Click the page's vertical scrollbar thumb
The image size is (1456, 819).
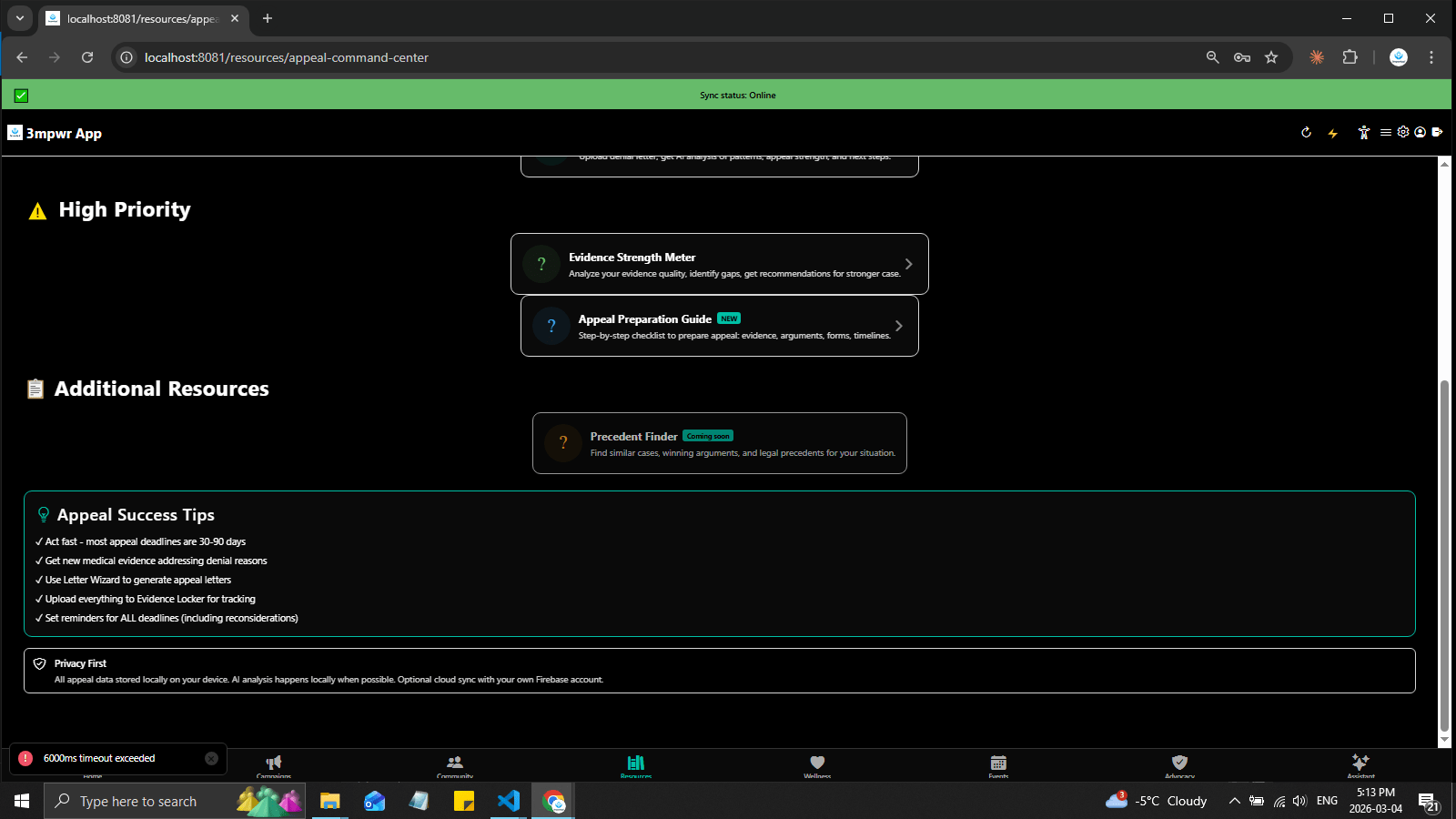tap(1444, 555)
